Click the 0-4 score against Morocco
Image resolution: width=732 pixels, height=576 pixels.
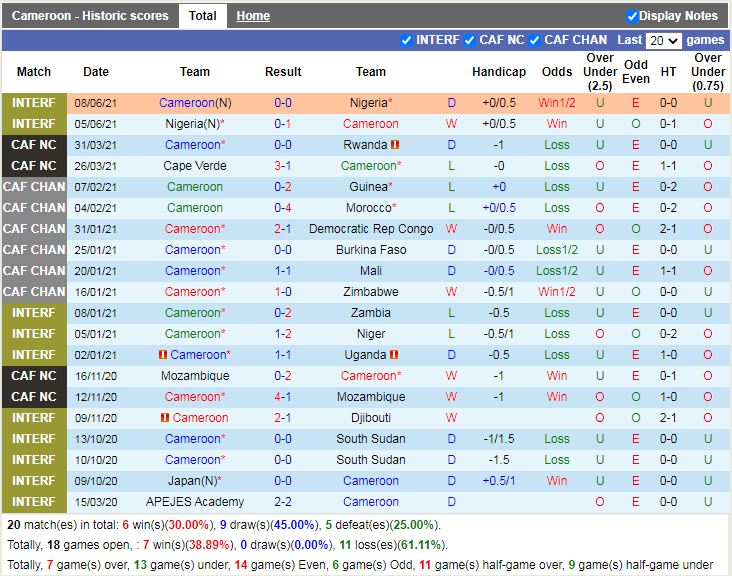click(283, 208)
